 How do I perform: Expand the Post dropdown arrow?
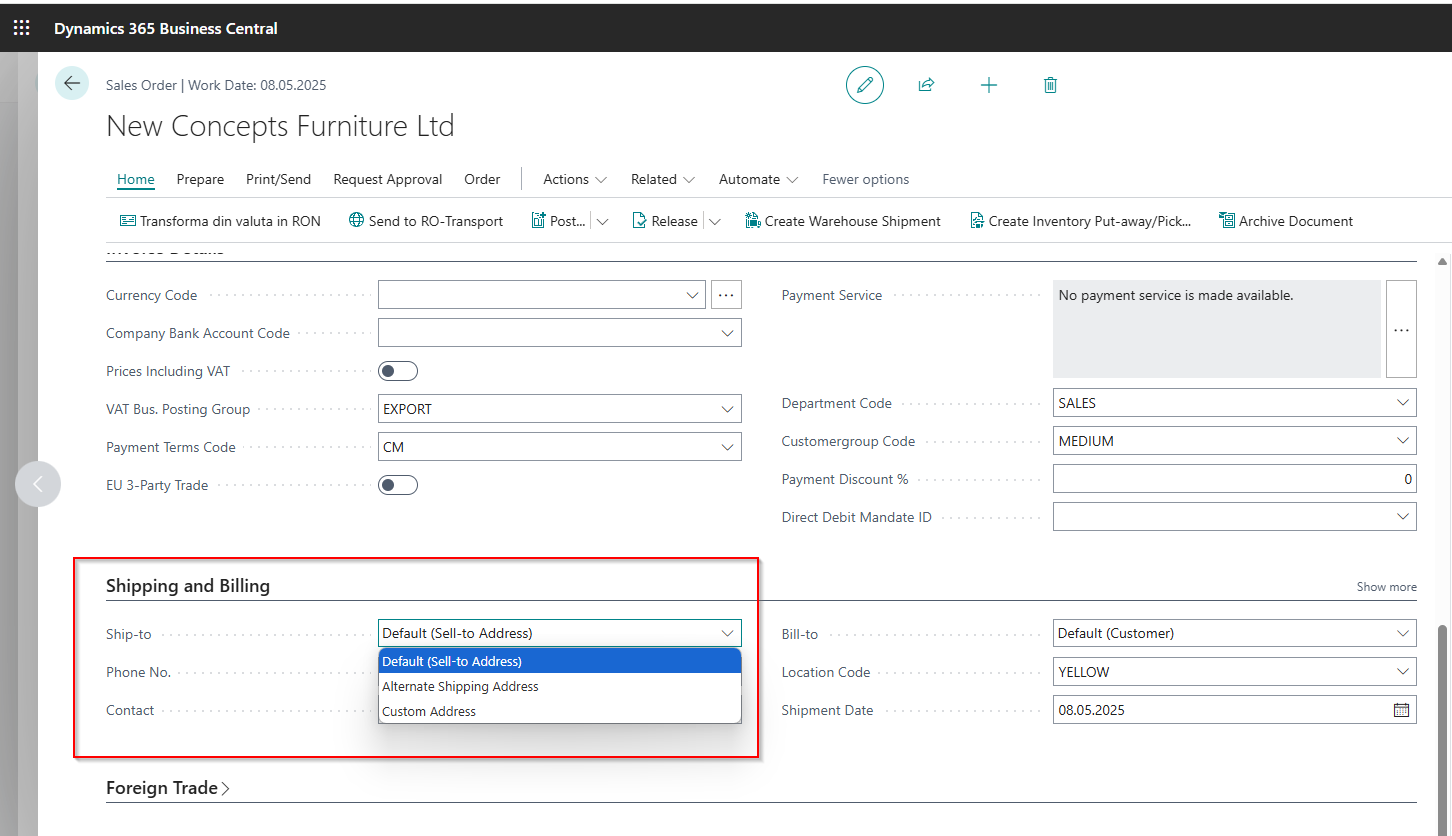point(602,222)
